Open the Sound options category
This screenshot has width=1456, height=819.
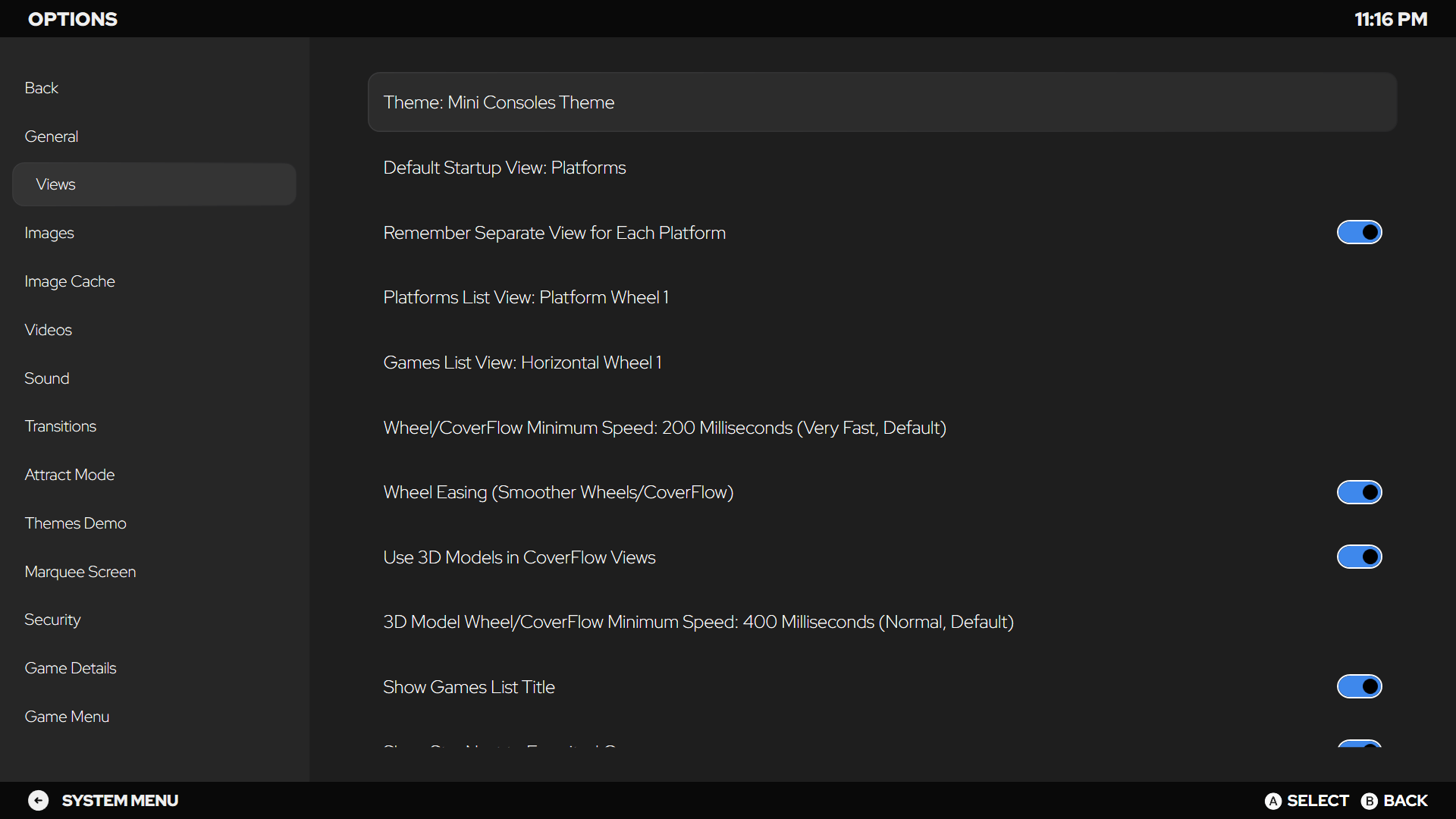pos(154,378)
